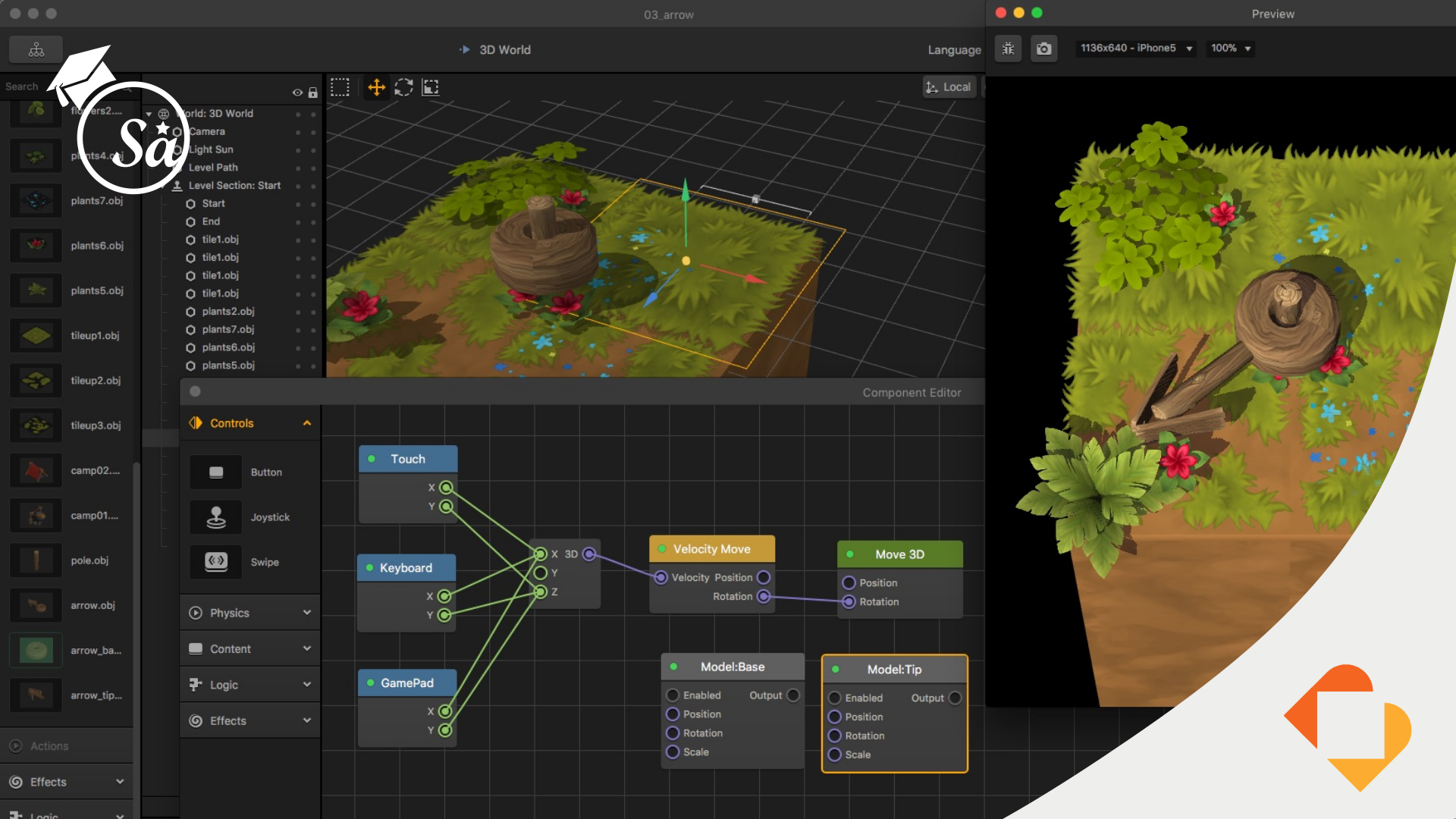This screenshot has height=819, width=1456.
Task: Choose the rectangular selection tool in the viewport
Action: 340,86
